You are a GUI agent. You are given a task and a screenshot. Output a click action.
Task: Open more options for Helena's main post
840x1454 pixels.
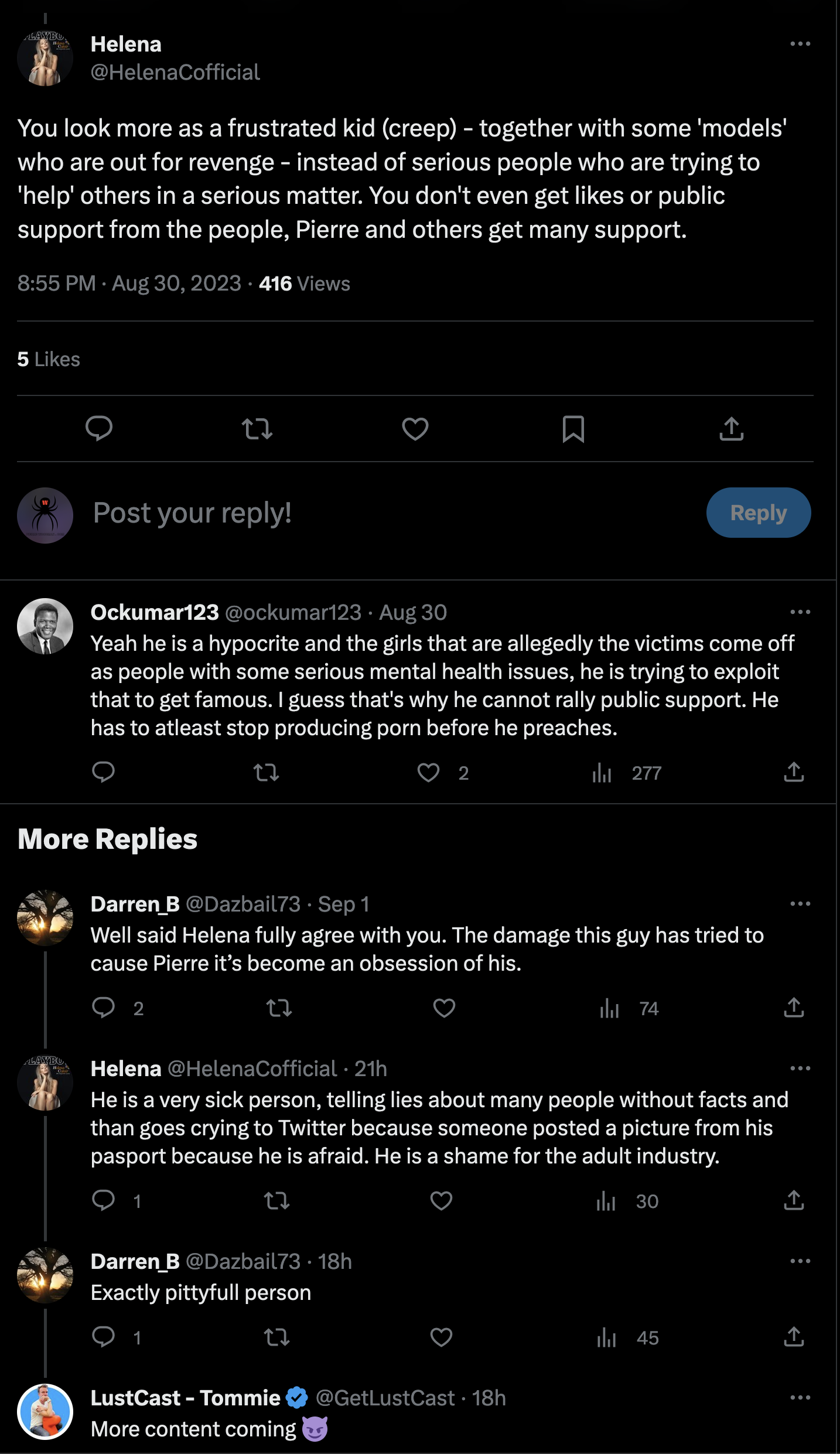coord(800,44)
